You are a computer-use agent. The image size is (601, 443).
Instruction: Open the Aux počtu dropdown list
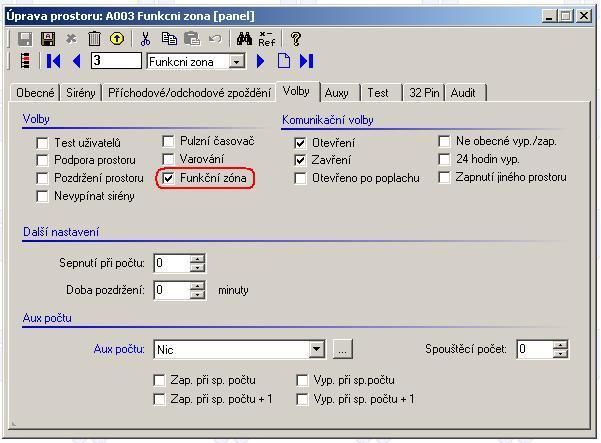[317, 350]
